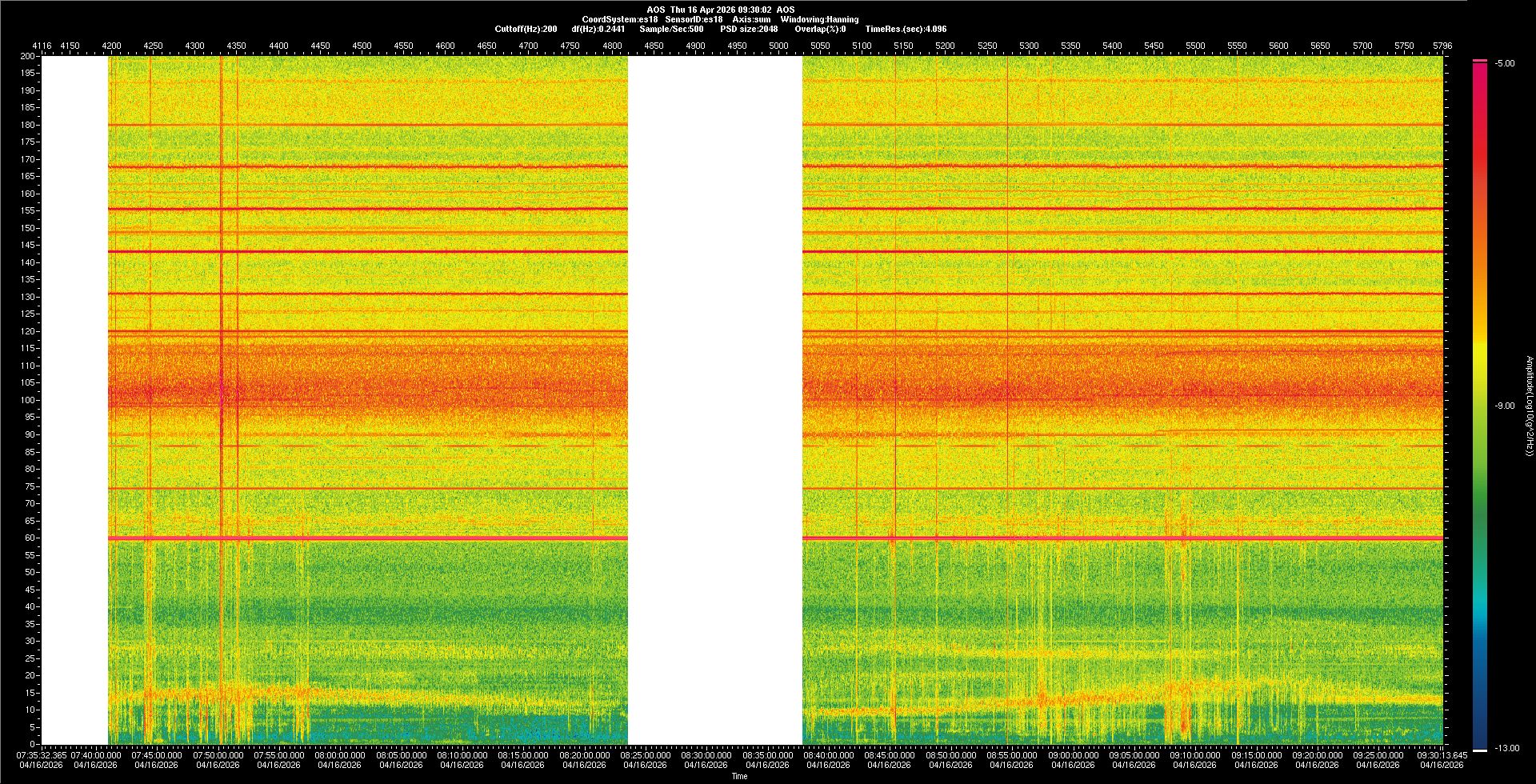Click the 09:30:13.645 end time label
The height and width of the screenshot is (784, 1536).
point(1441,755)
